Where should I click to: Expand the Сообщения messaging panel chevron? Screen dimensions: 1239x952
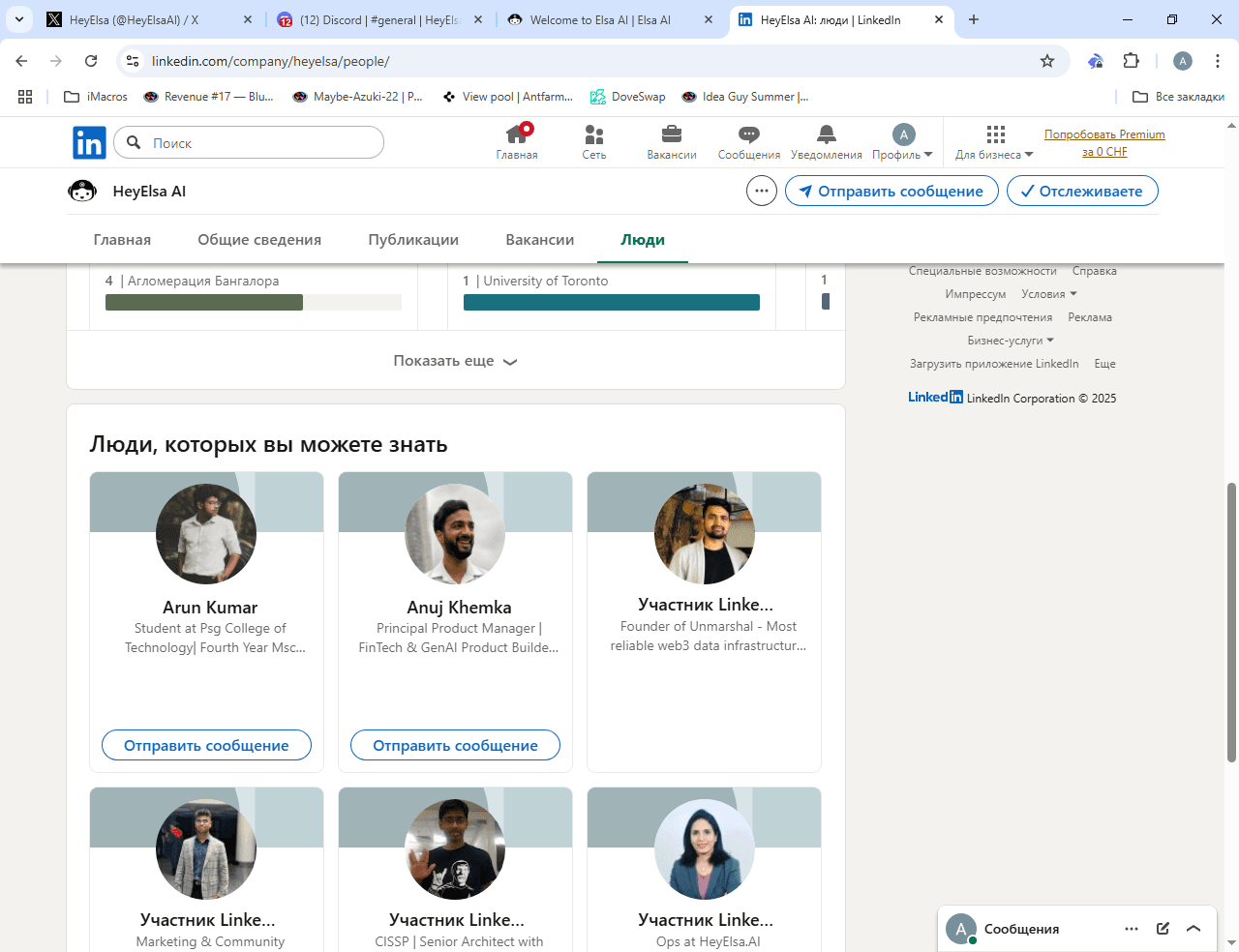(x=1194, y=929)
